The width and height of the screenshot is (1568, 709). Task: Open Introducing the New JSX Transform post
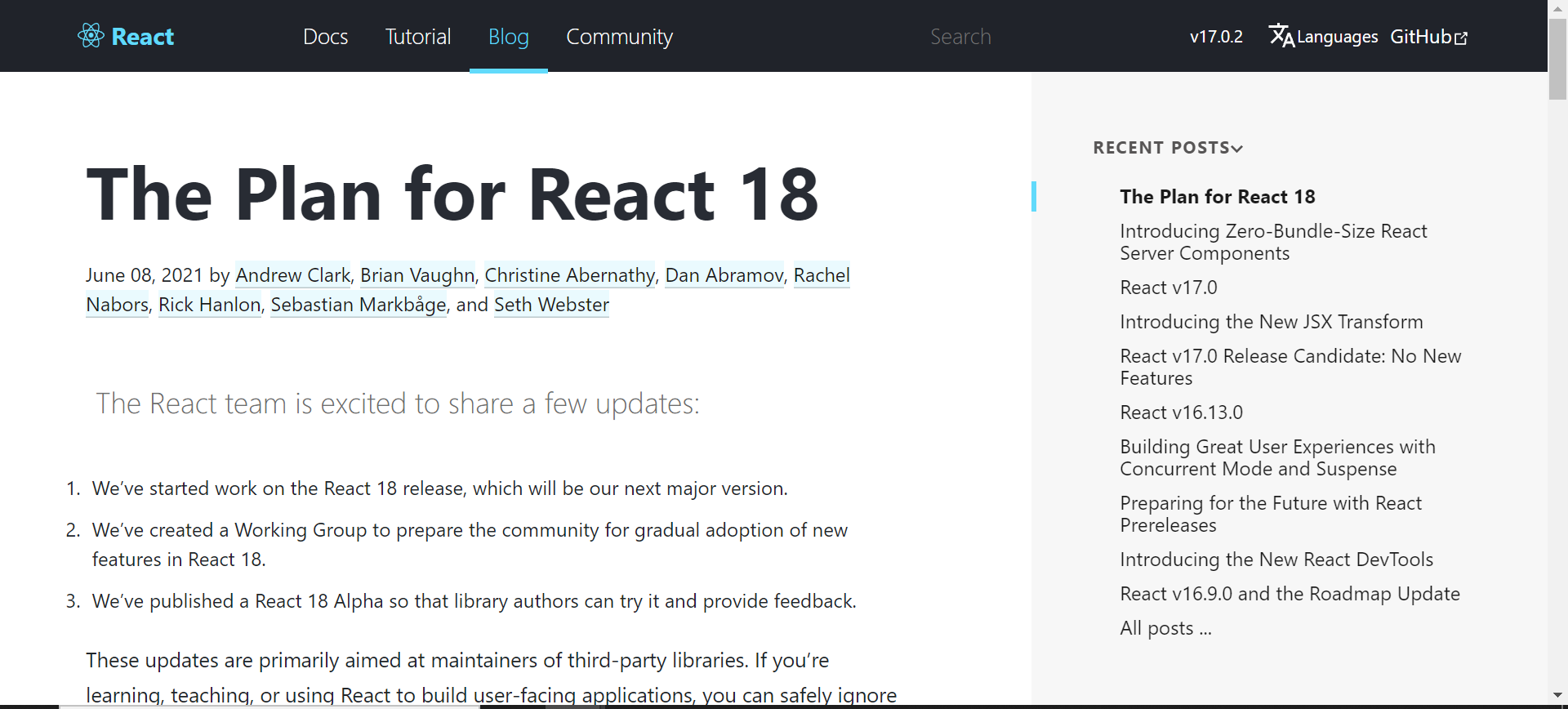[1271, 322]
